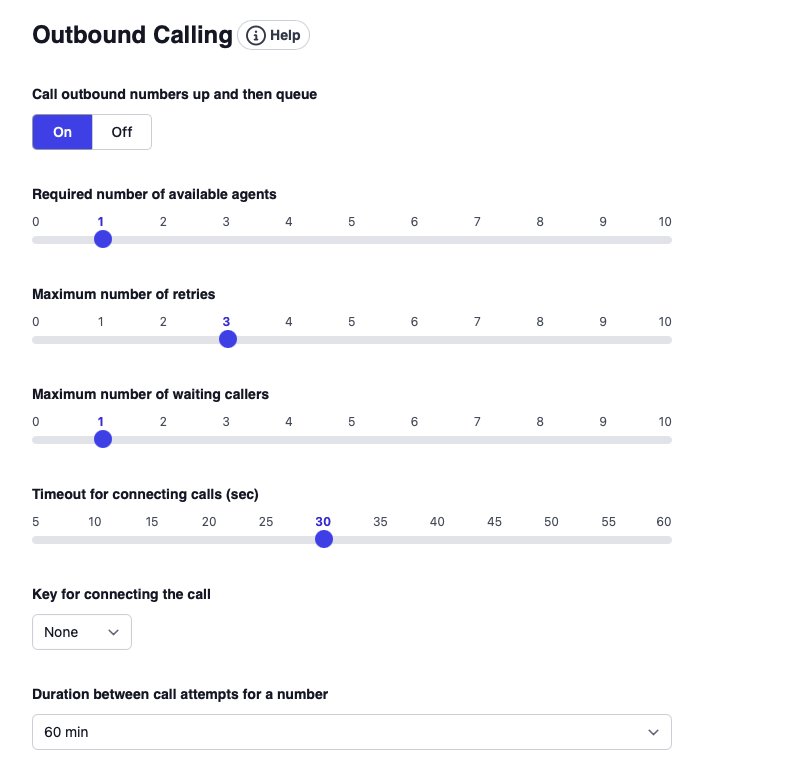
Task: Click the connecting calls timeout slider handle
Action: tap(323, 539)
